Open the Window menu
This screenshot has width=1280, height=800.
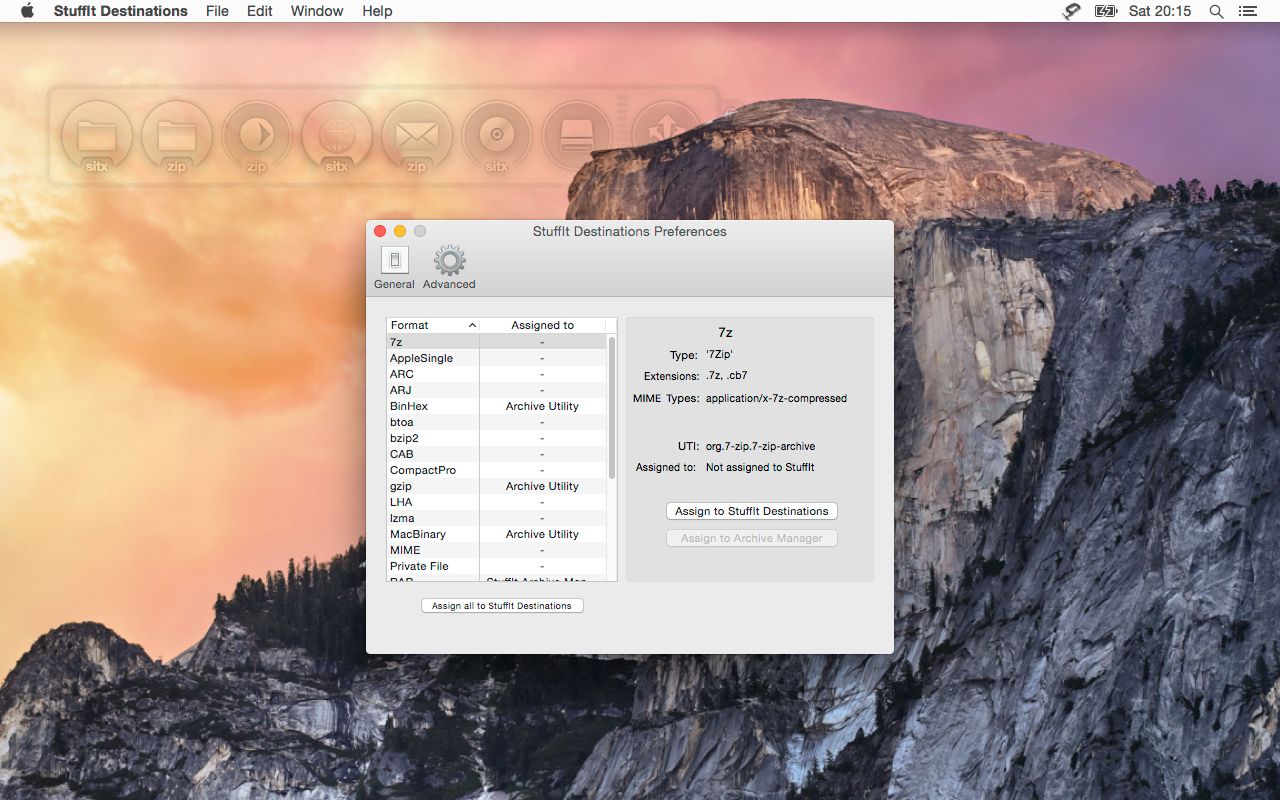point(317,11)
